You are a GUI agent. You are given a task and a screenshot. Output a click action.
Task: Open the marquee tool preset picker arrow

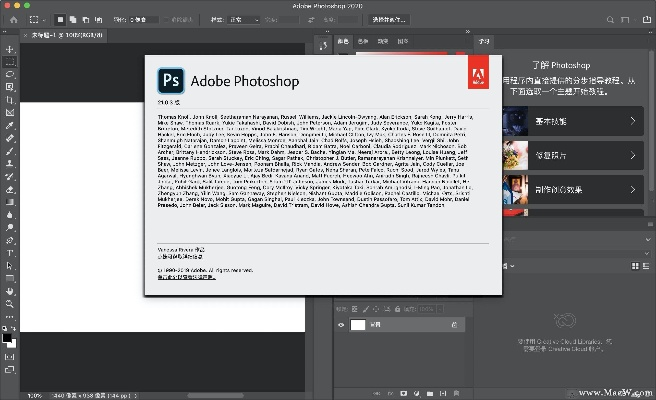(x=44, y=18)
